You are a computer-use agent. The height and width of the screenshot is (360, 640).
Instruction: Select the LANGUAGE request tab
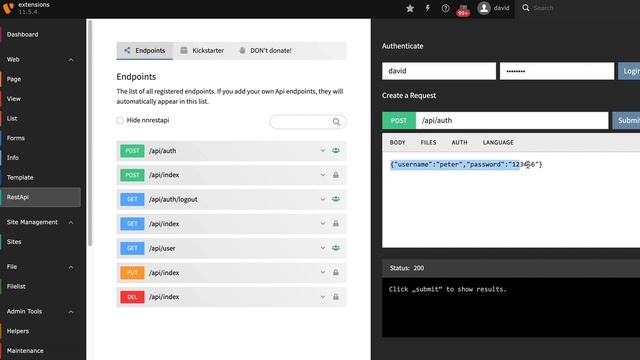tap(498, 142)
